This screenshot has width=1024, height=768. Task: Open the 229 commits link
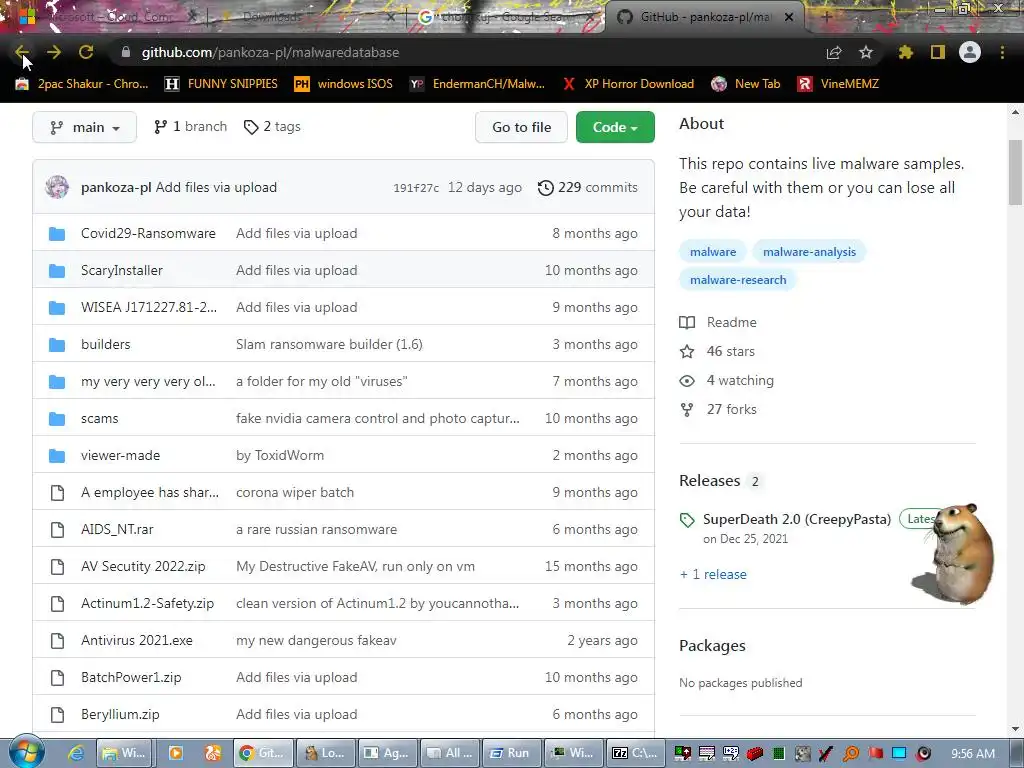pyautogui.click(x=588, y=188)
